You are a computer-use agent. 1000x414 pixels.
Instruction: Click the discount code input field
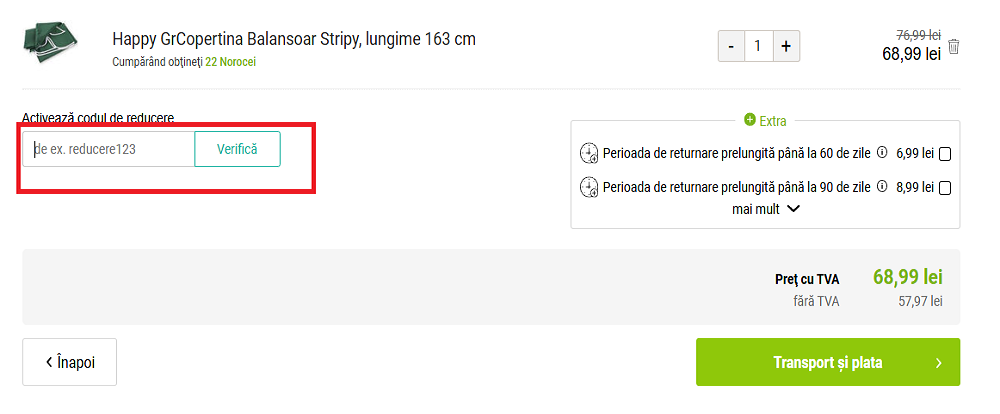pos(110,149)
